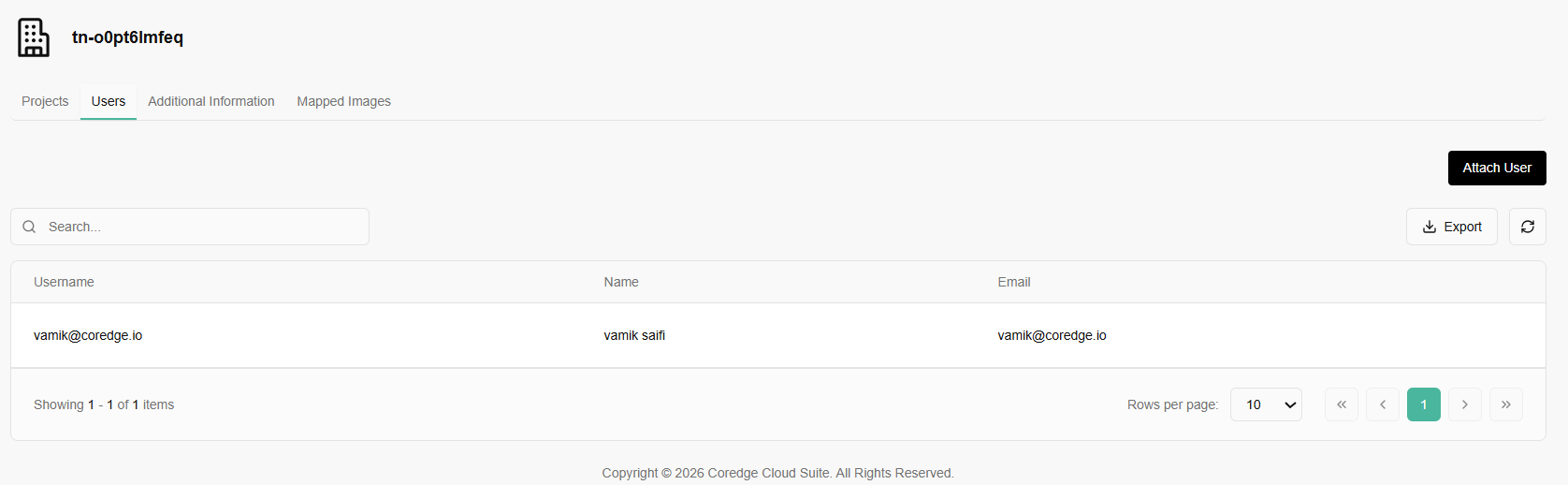Click the refresh icon button
Screen dimensions: 1568x485
(x=1527, y=227)
